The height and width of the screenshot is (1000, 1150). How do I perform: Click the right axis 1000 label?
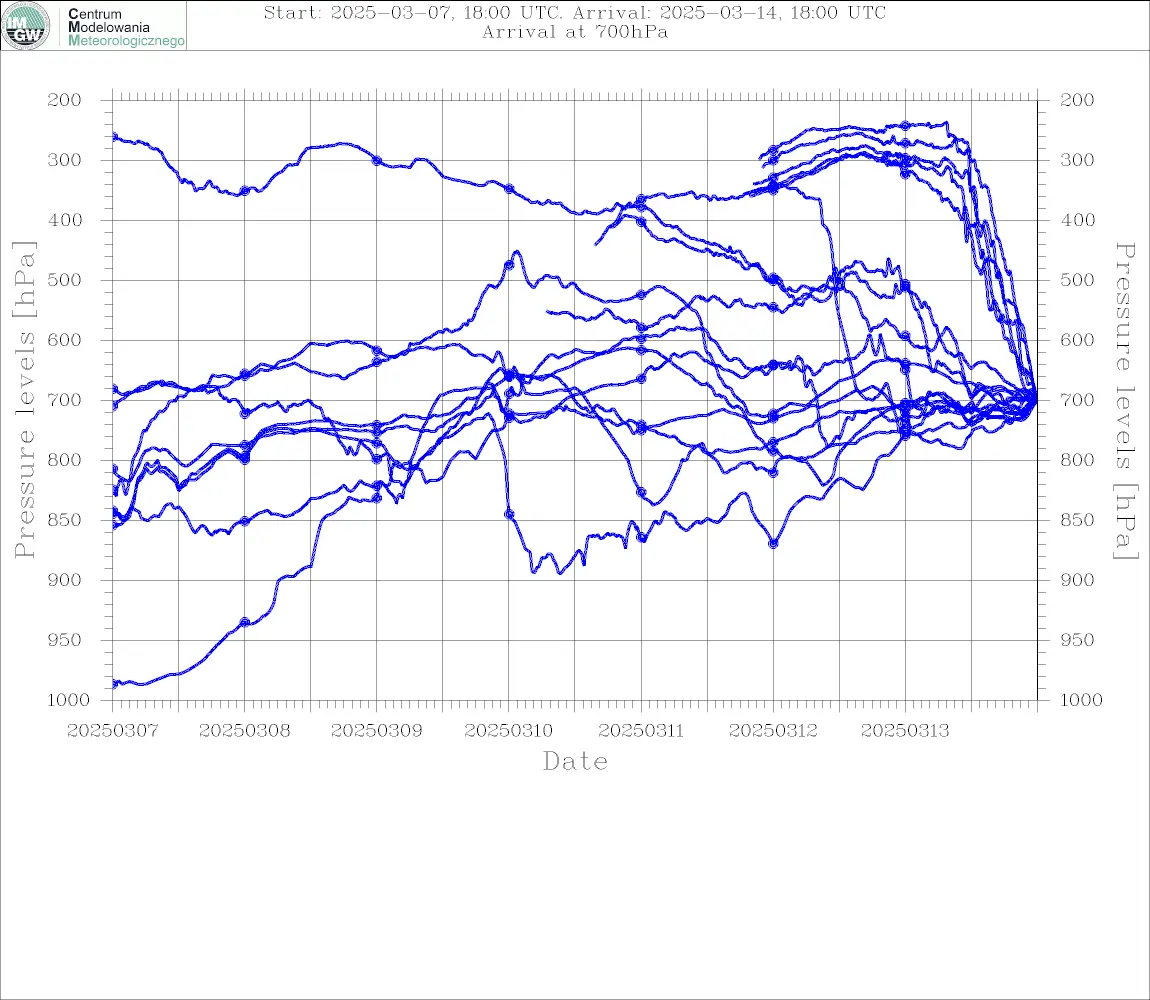tap(1081, 700)
